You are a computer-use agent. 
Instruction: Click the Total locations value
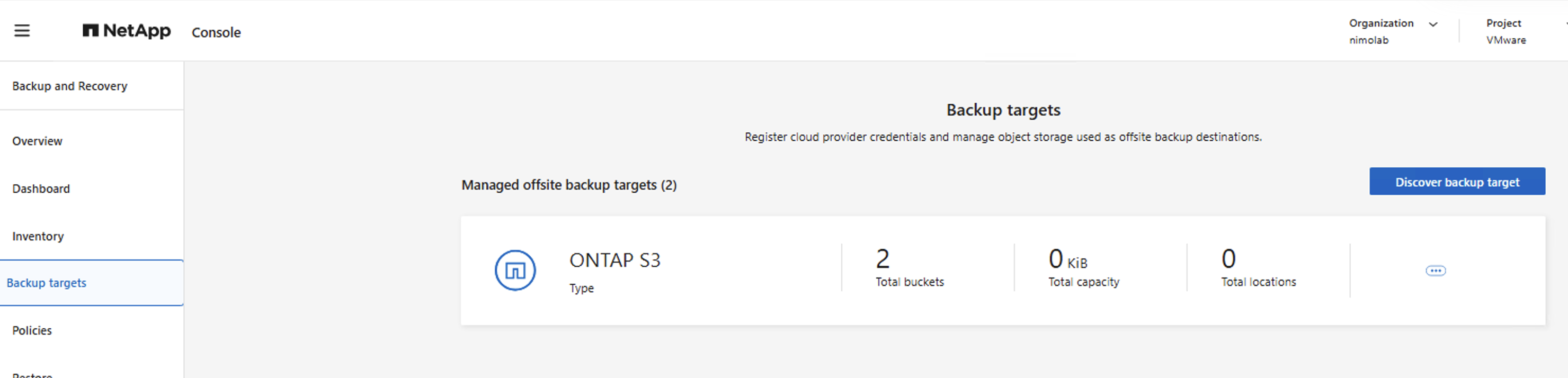point(1228,259)
